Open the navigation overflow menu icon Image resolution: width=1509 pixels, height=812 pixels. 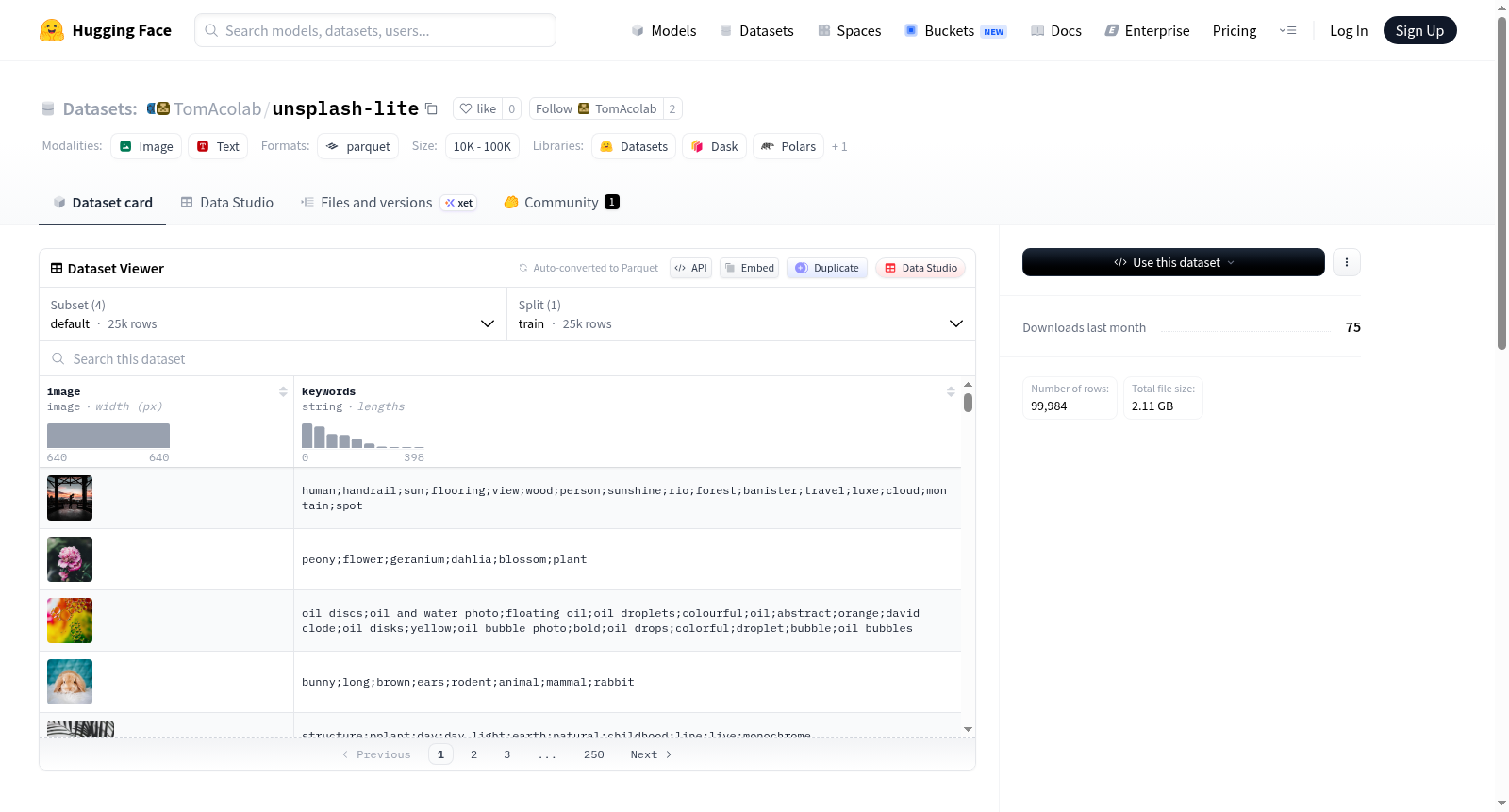1287,30
